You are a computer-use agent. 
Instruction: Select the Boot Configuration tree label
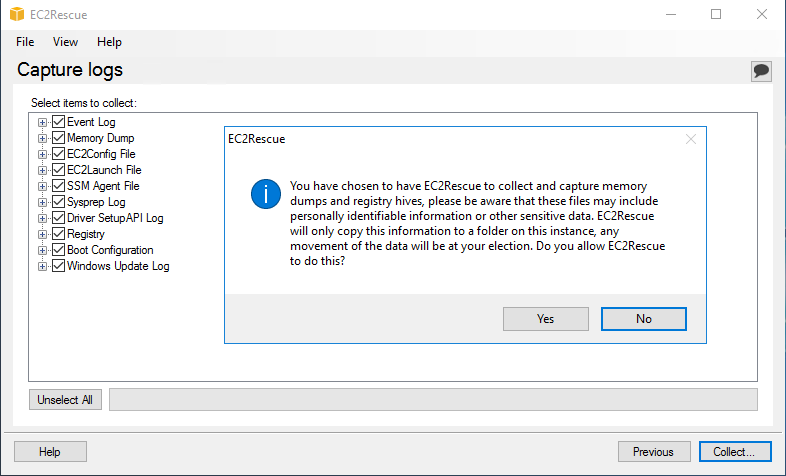point(110,251)
